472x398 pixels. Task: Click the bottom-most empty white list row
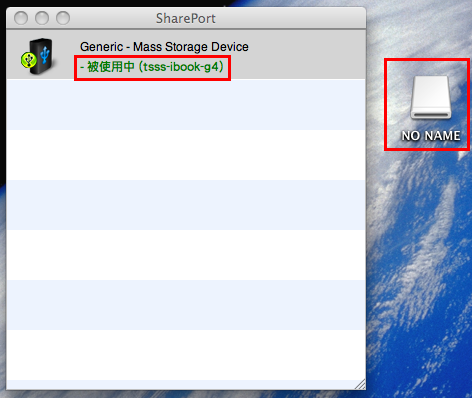click(x=186, y=355)
